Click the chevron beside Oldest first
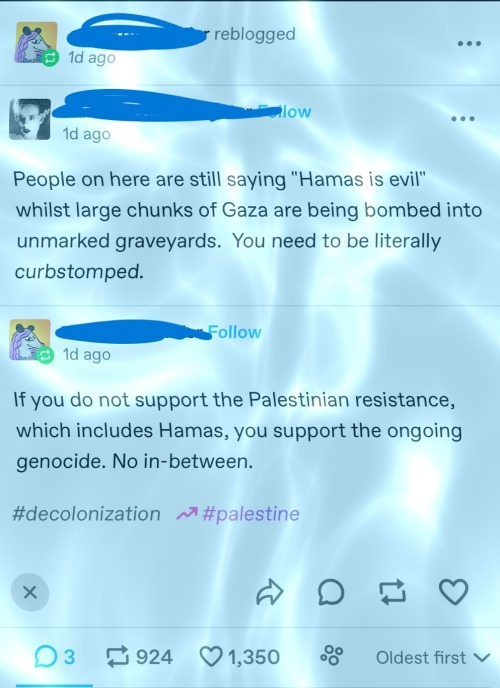 pyautogui.click(x=482, y=658)
